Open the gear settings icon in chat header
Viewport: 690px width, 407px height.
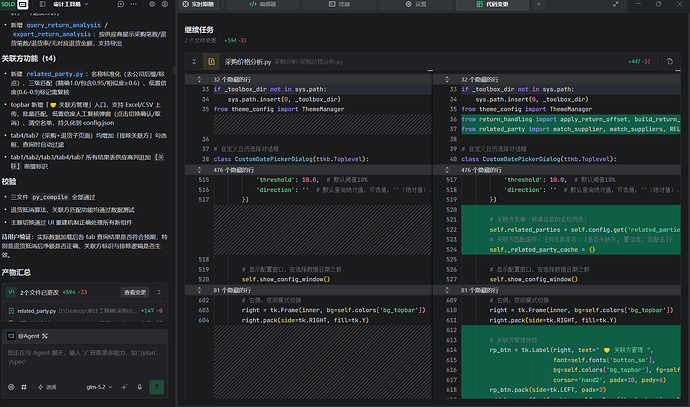click(x=152, y=4)
